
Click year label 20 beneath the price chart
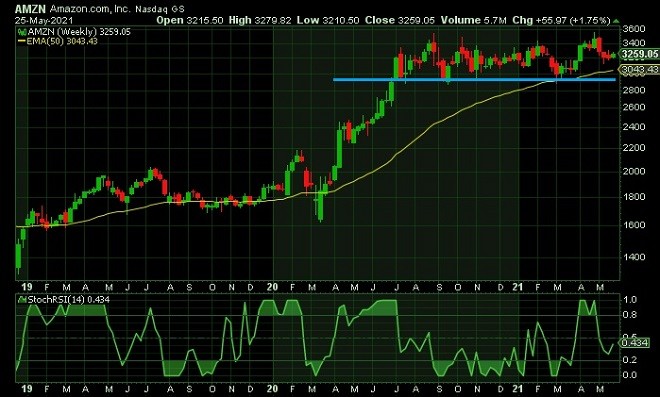(x=272, y=287)
